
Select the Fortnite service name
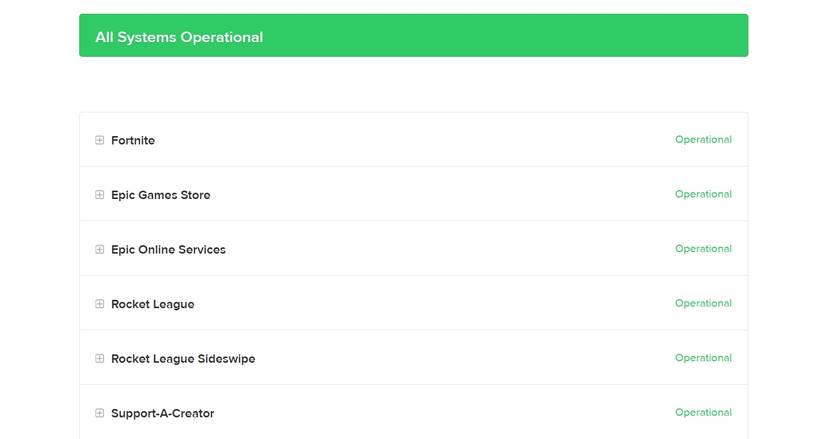point(133,141)
